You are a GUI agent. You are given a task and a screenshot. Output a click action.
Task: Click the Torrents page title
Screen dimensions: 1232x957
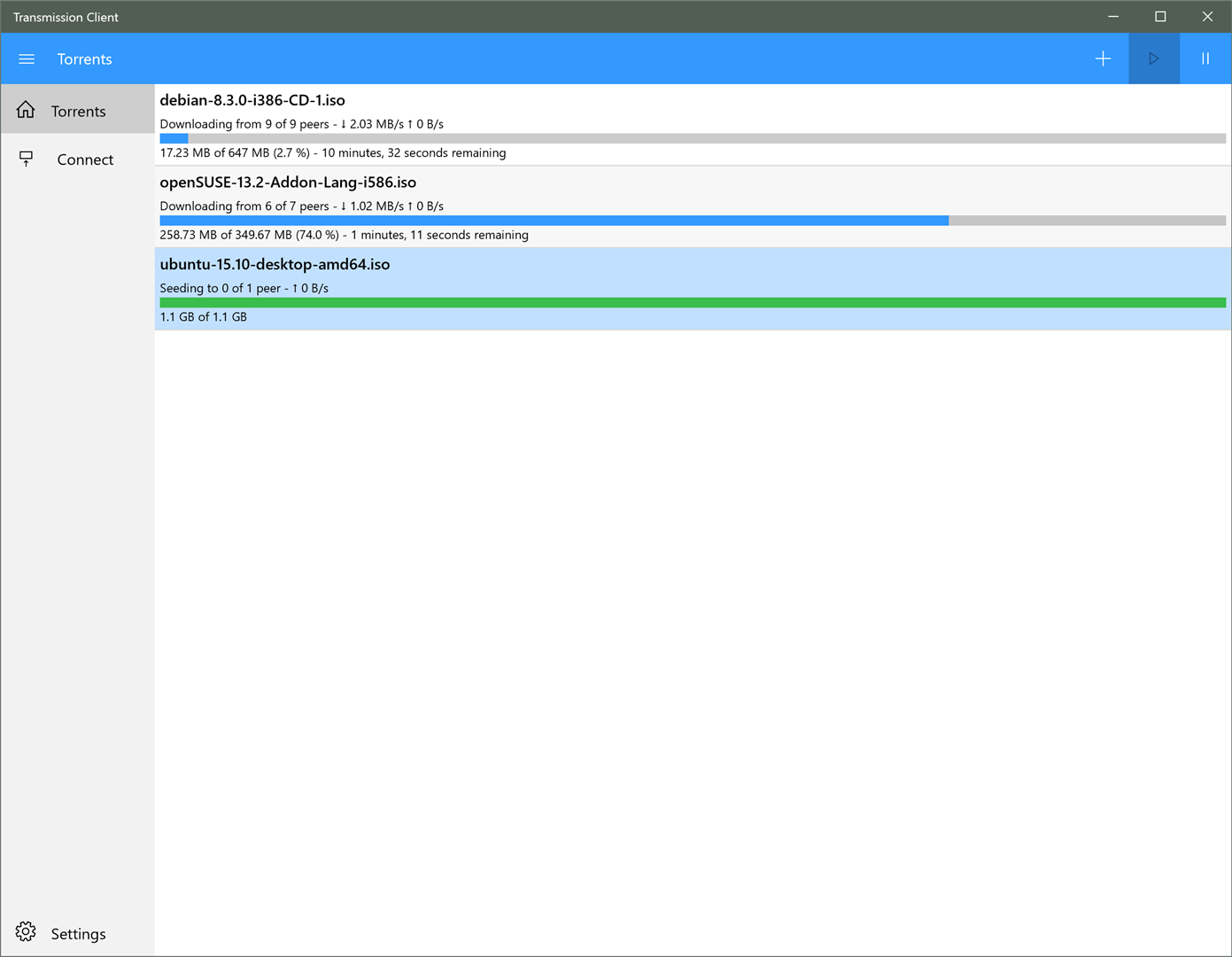tap(84, 58)
